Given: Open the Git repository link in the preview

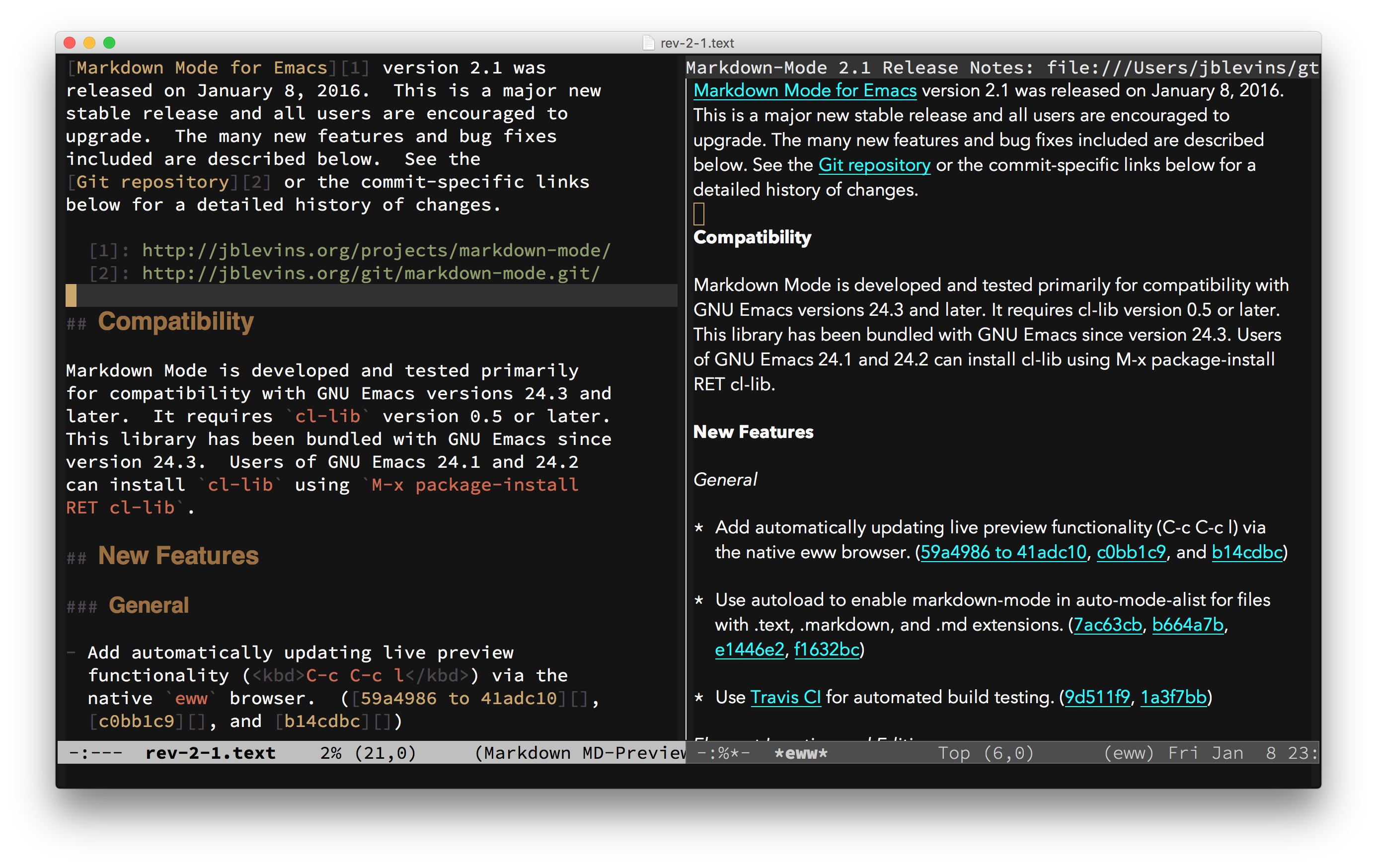Looking at the screenshot, I should (x=874, y=165).
